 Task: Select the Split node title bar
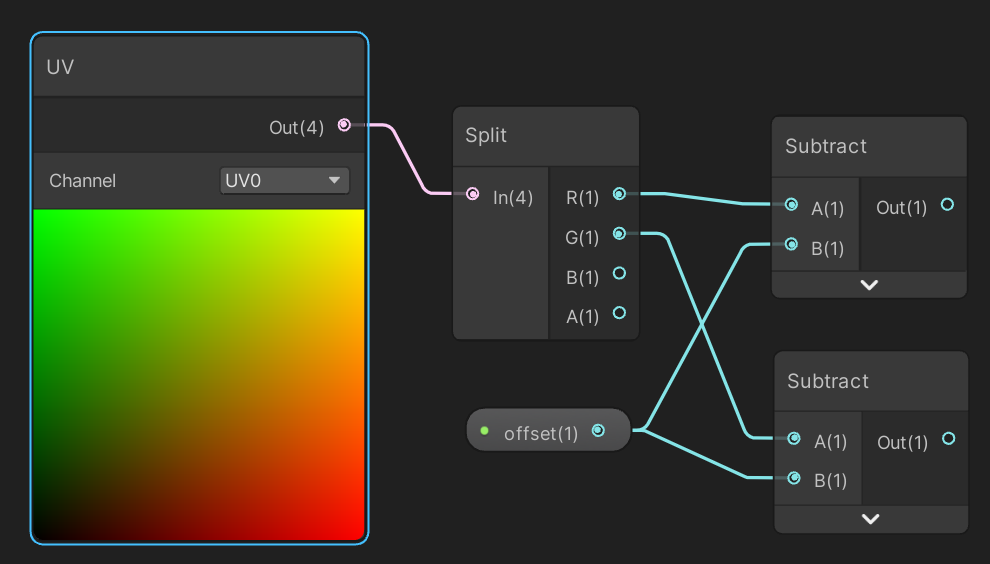pos(546,136)
